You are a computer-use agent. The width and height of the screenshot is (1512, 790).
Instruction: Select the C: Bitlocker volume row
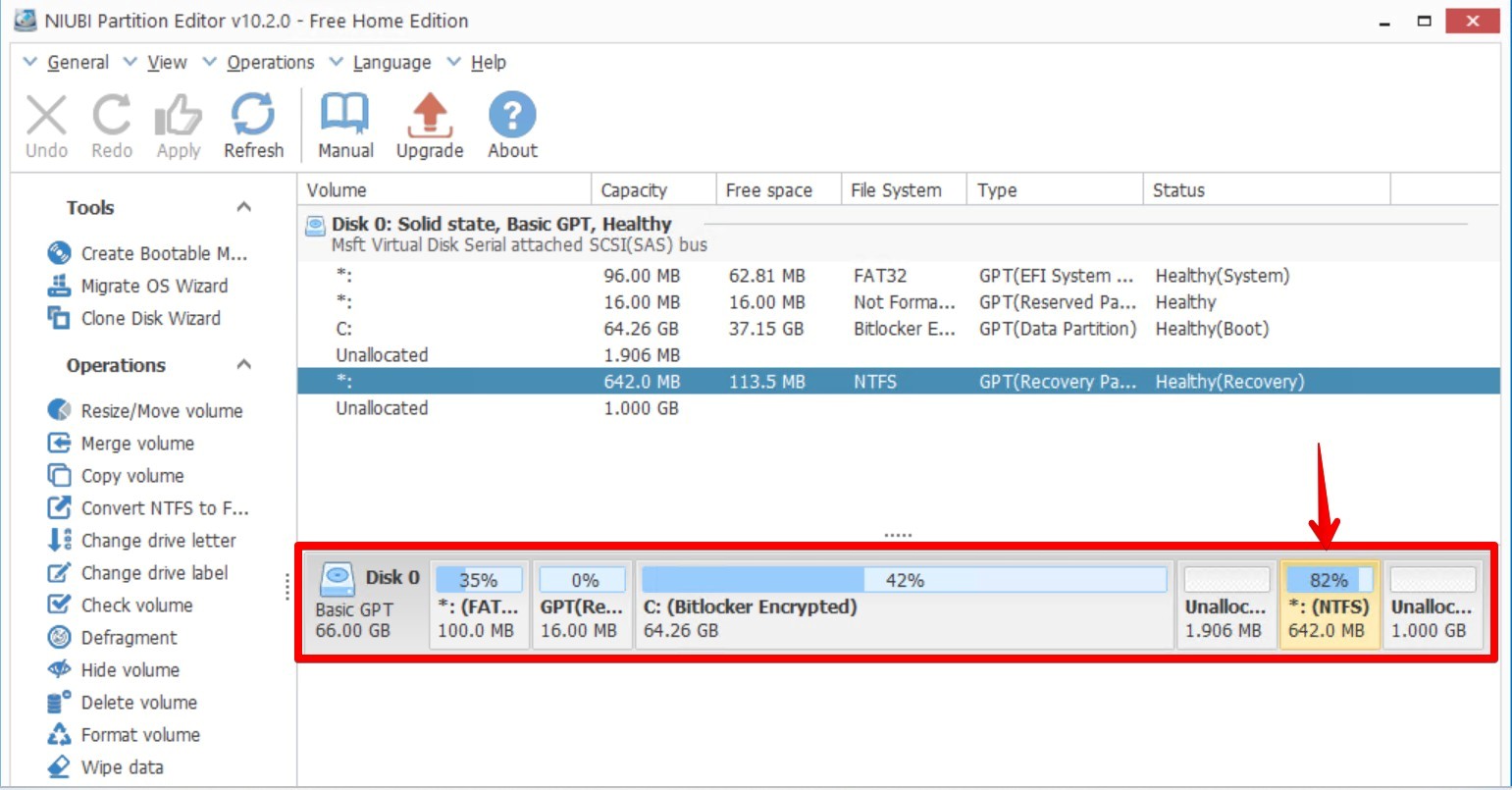[x=899, y=329]
